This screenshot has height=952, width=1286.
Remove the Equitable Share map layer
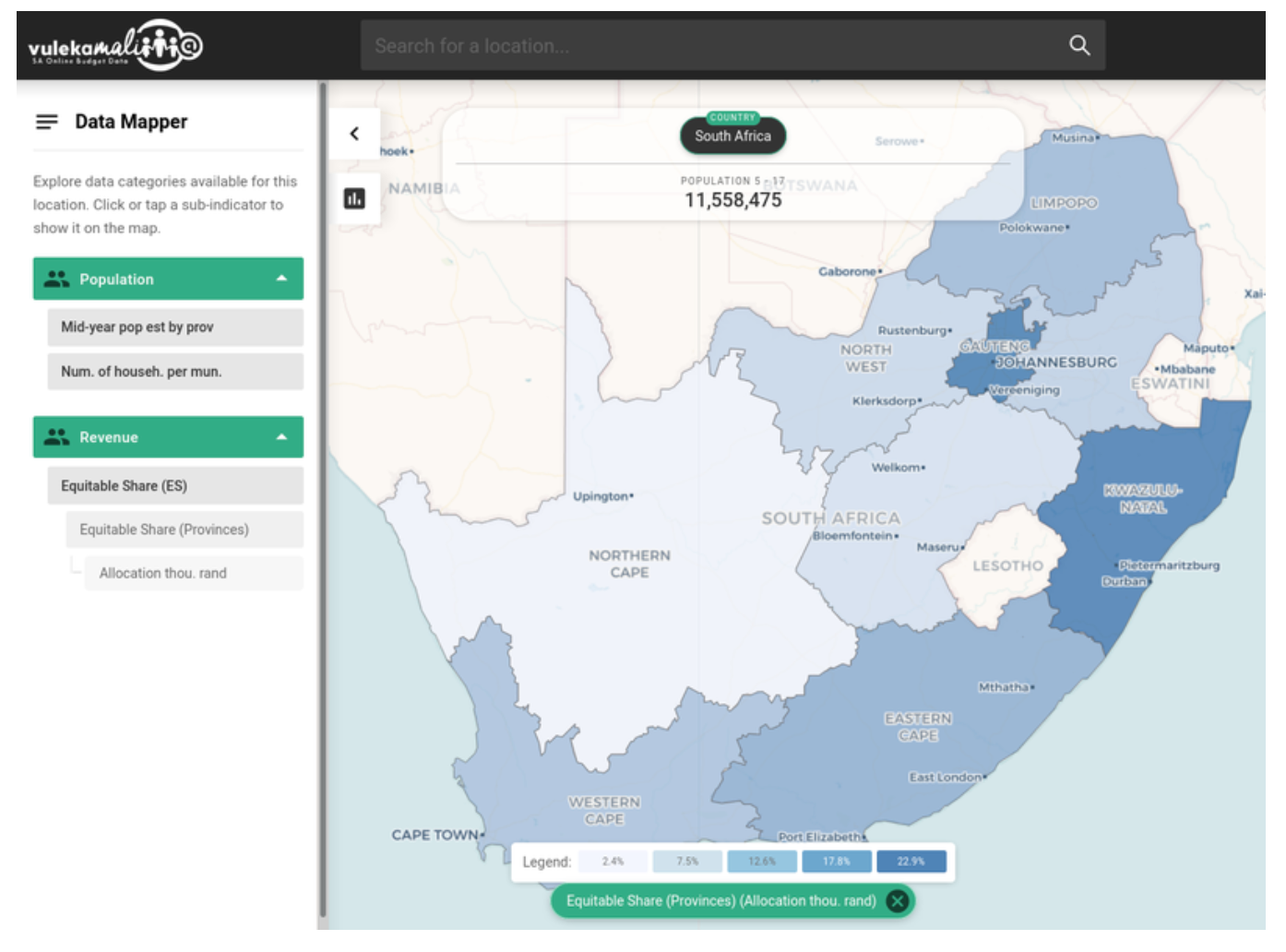tap(897, 901)
